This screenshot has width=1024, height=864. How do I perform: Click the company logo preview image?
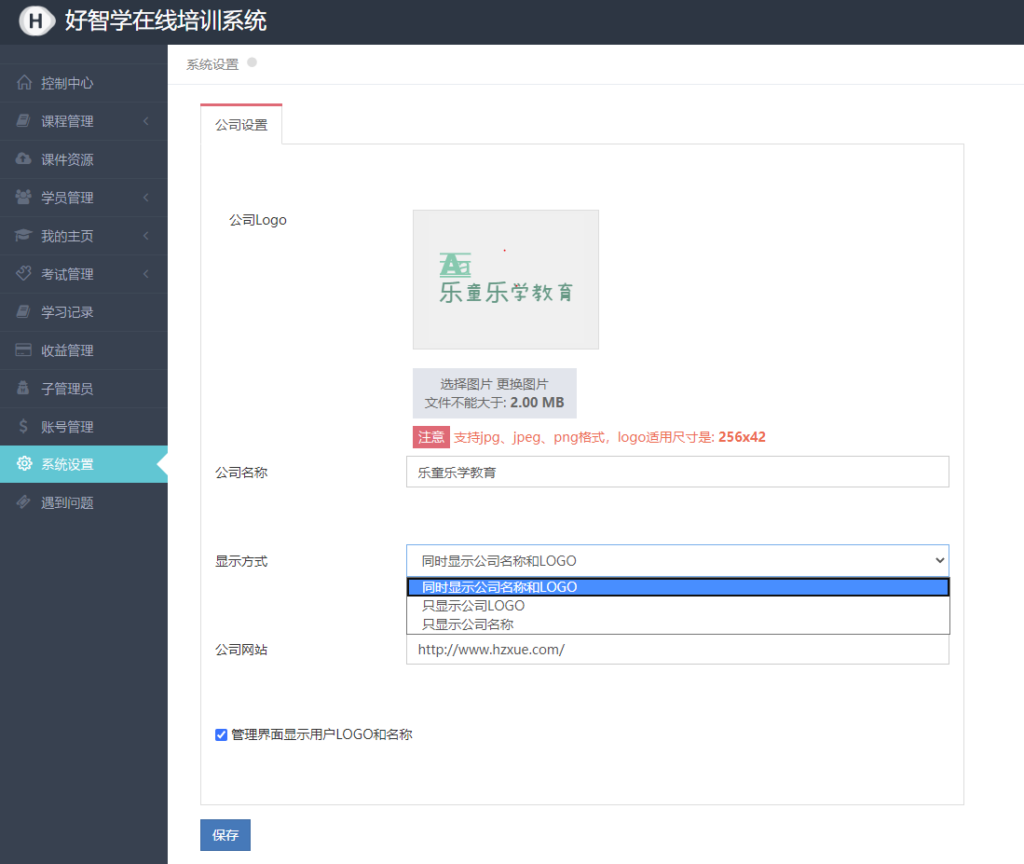click(x=505, y=280)
